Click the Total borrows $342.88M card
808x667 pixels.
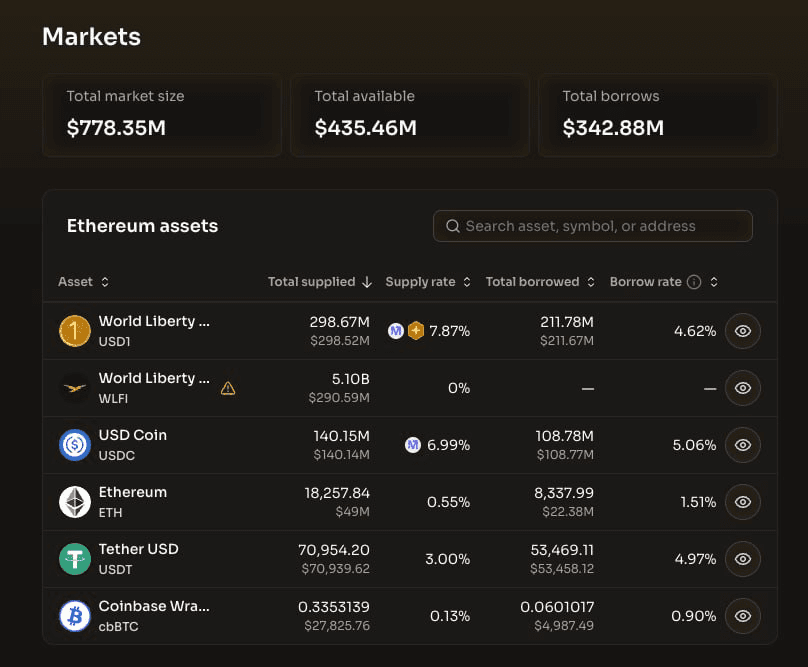658,114
